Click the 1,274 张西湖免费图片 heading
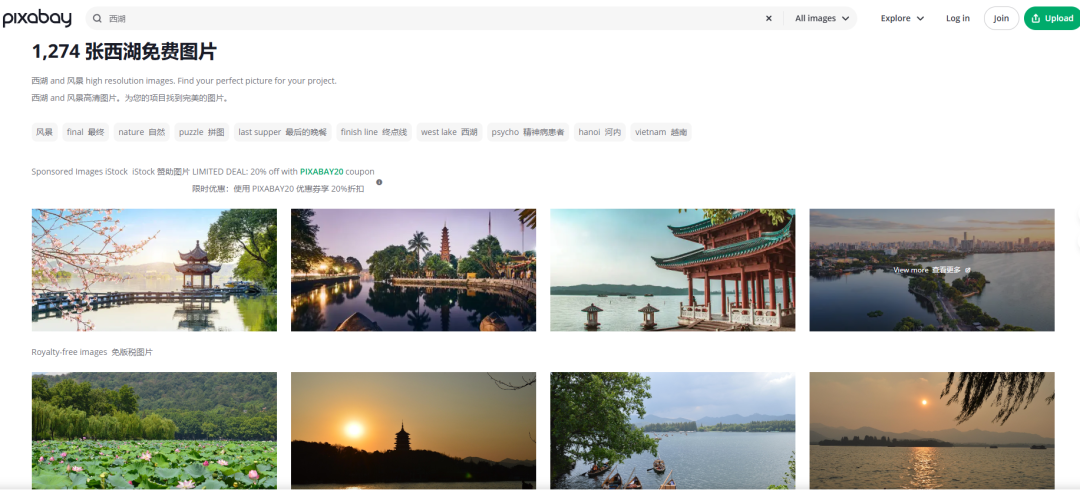The image size is (1080, 490). click(124, 52)
